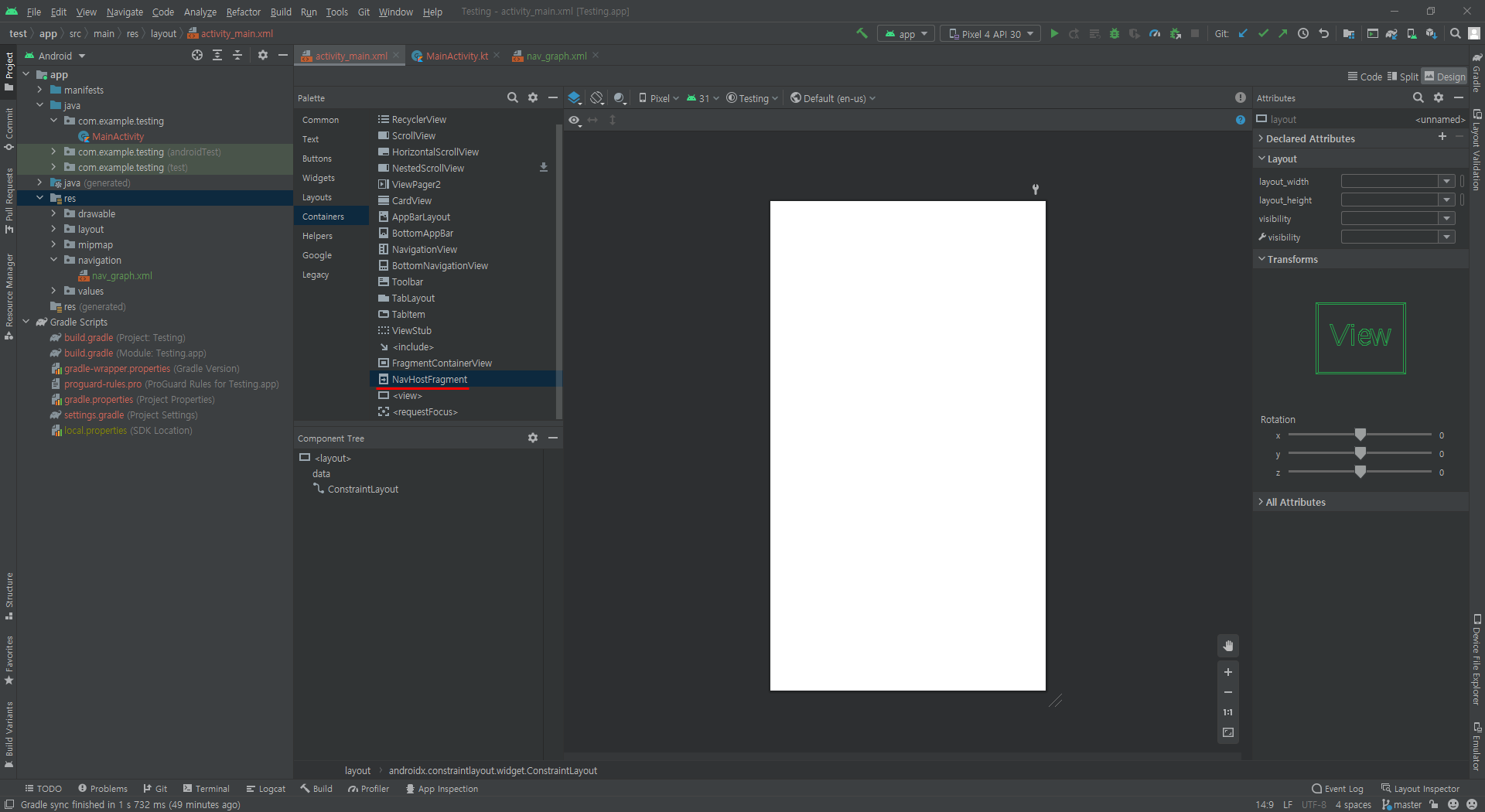Screen dimensions: 1485x812
Task: Click the design surface layers icon
Action: point(575,97)
